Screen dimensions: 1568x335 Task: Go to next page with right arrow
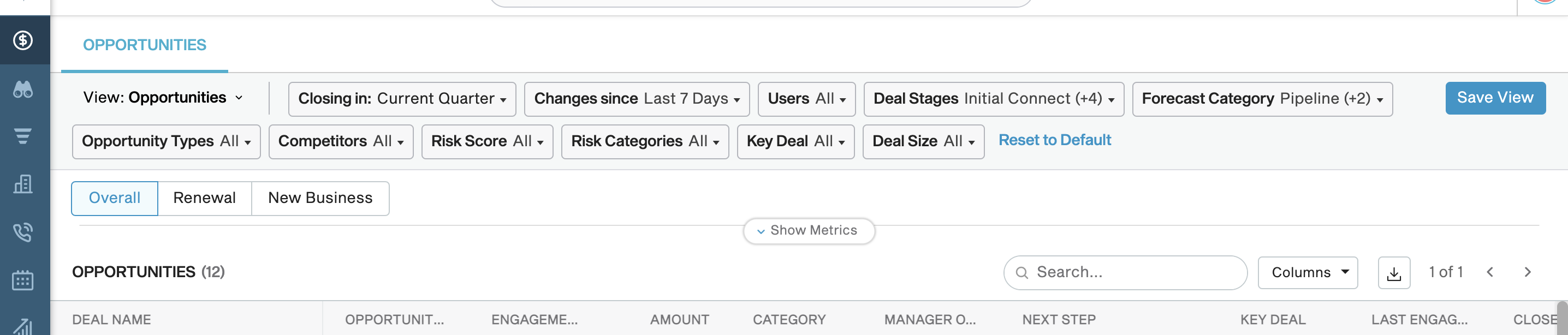1527,272
